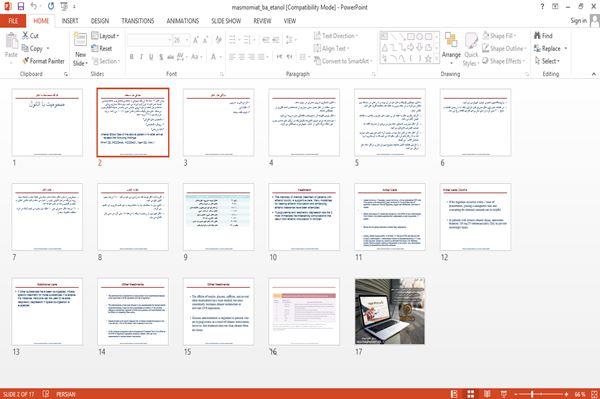Click spell check icon in status bar
The image size is (600, 399).
pyautogui.click(x=46, y=394)
